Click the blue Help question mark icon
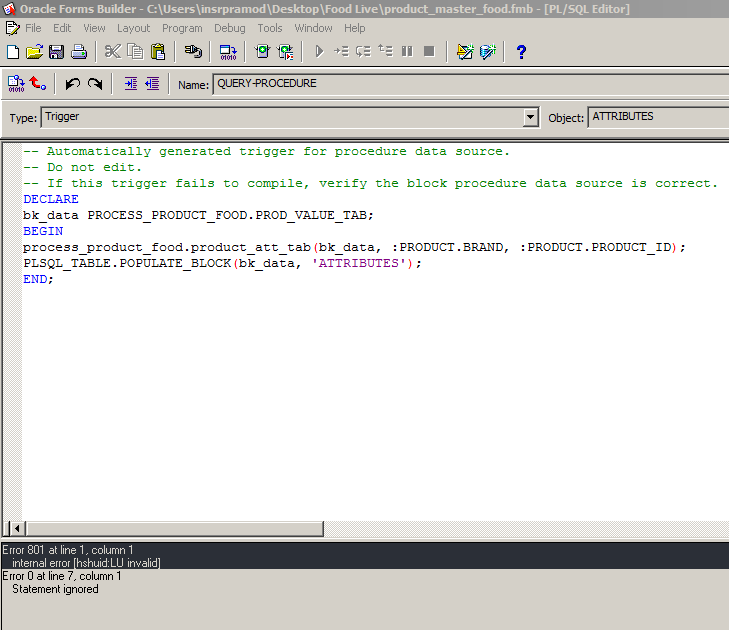Viewport: 729px width, 630px height. coord(521,51)
